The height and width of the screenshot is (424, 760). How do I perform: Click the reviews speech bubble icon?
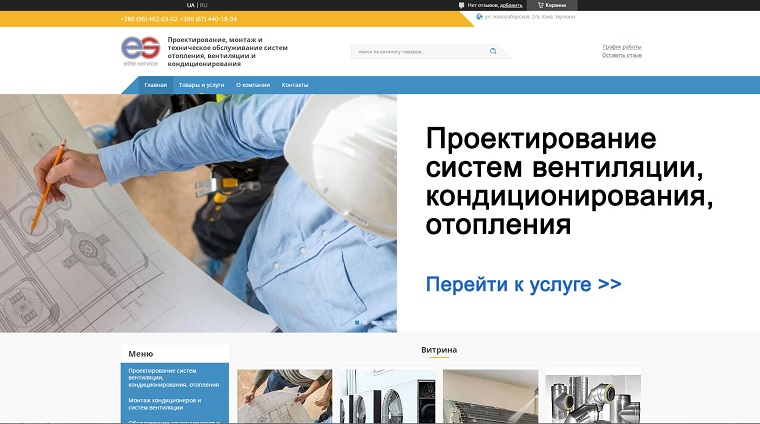pos(461,5)
